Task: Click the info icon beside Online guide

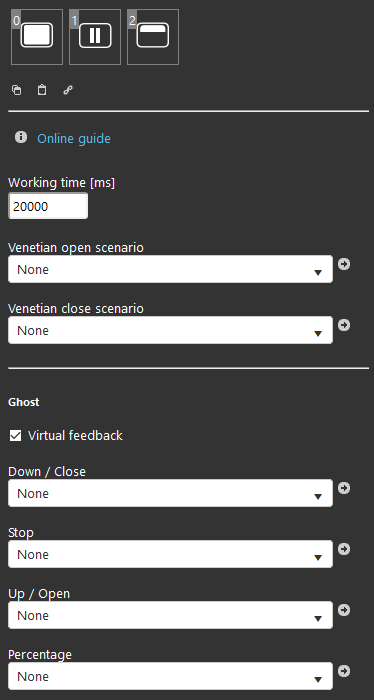Action: (21, 137)
